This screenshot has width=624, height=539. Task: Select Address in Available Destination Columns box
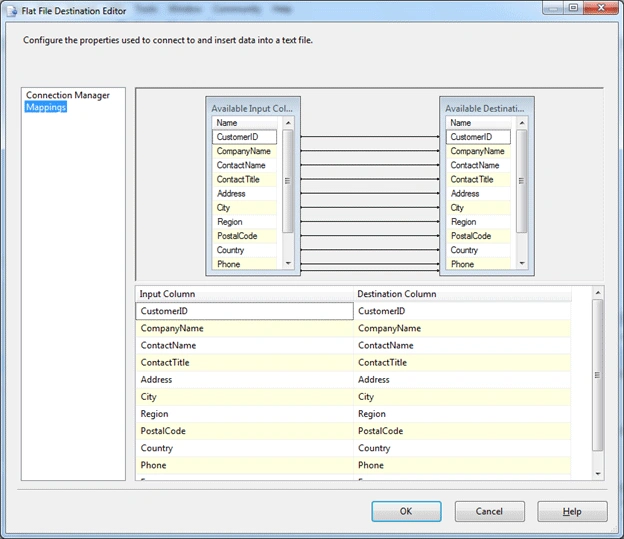(478, 193)
